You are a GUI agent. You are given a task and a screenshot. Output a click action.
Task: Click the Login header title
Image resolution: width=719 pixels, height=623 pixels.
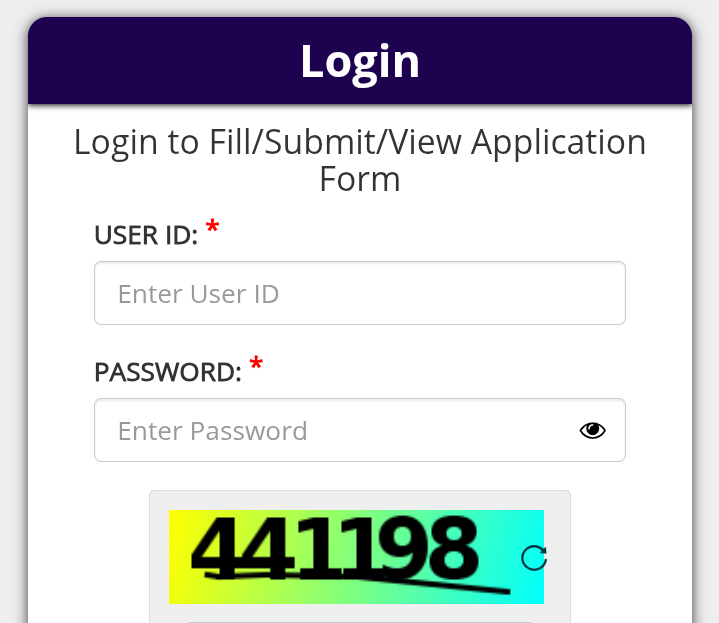tap(360, 61)
